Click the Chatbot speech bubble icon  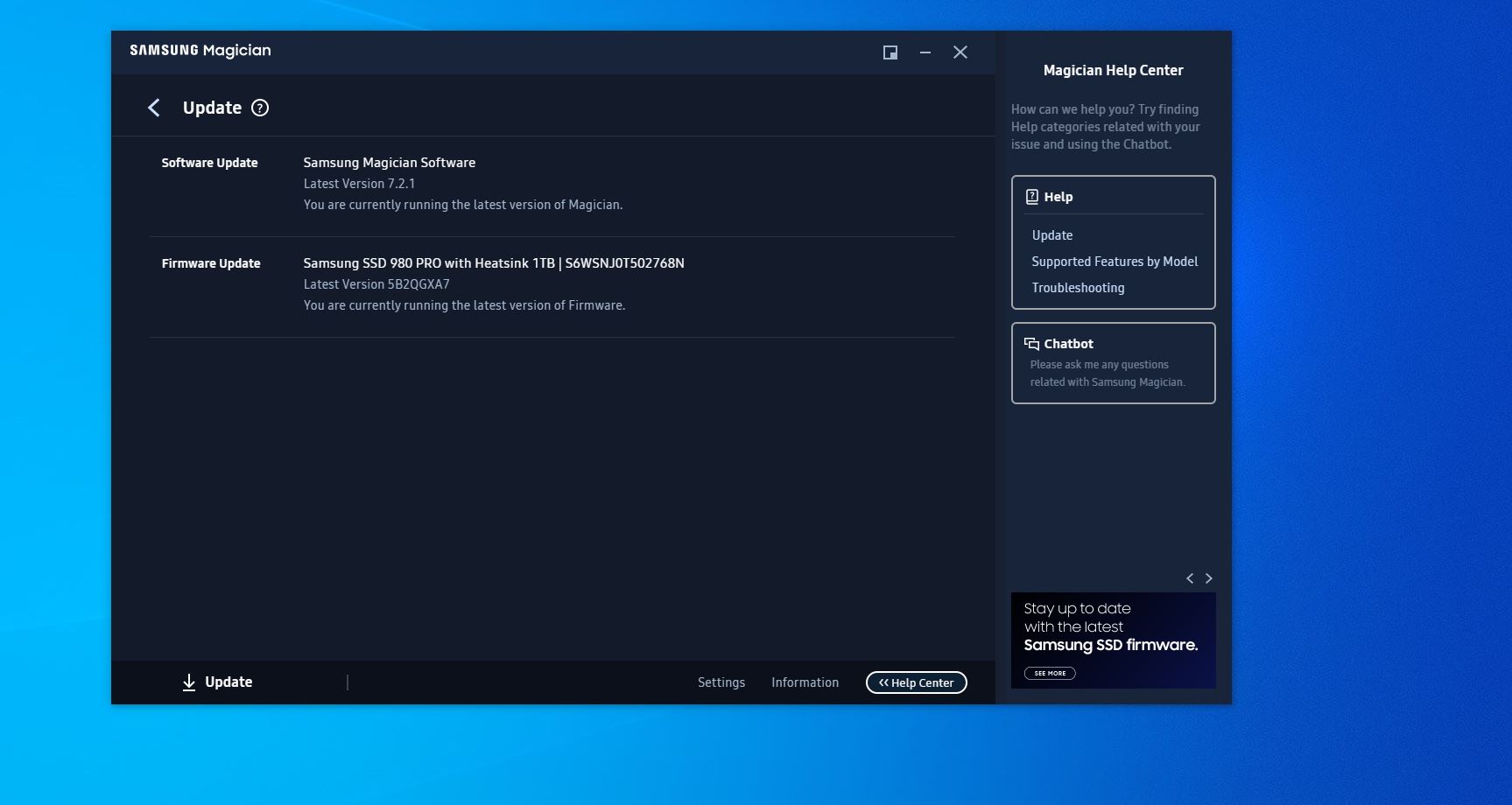click(x=1032, y=344)
